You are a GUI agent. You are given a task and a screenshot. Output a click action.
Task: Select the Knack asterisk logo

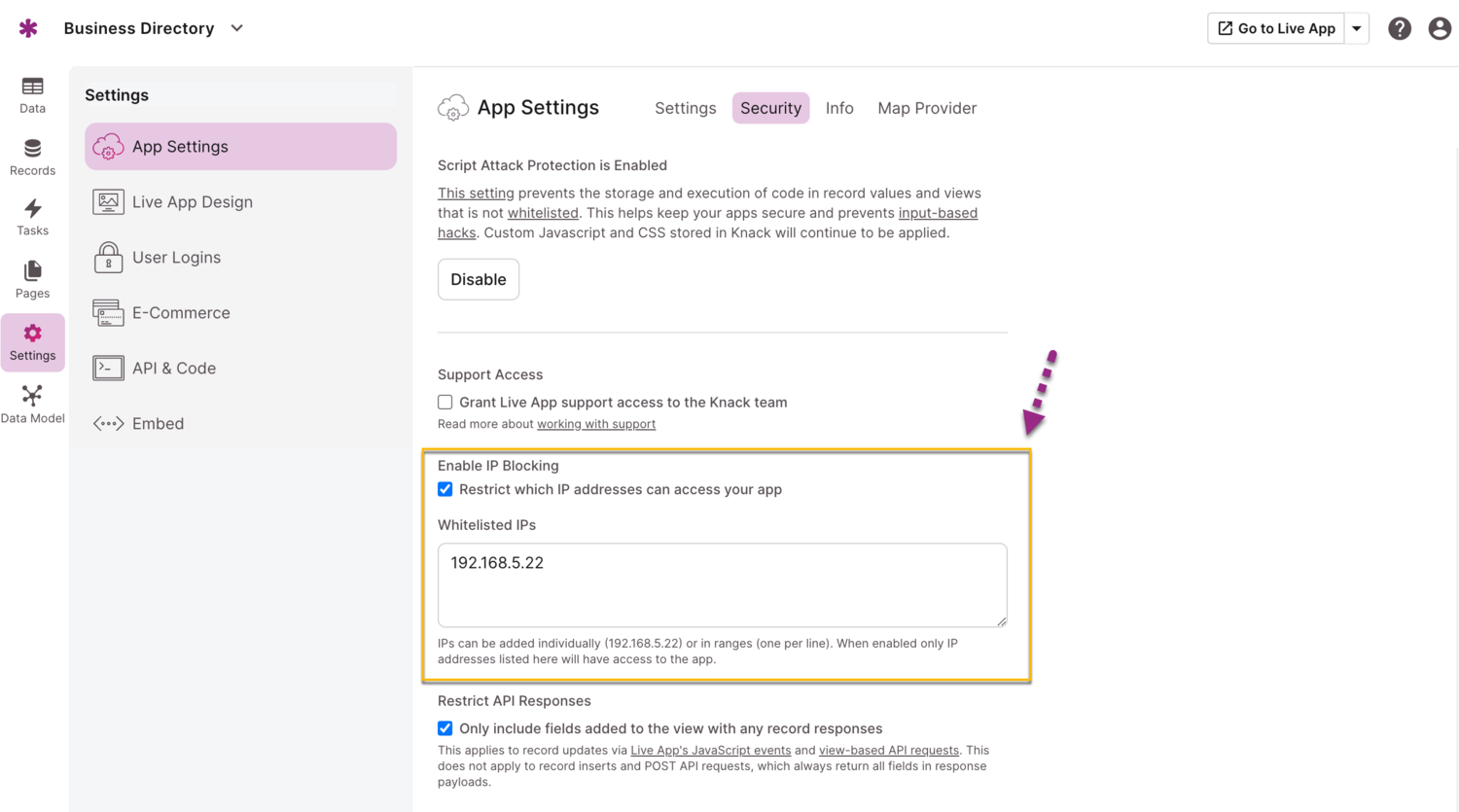27,27
